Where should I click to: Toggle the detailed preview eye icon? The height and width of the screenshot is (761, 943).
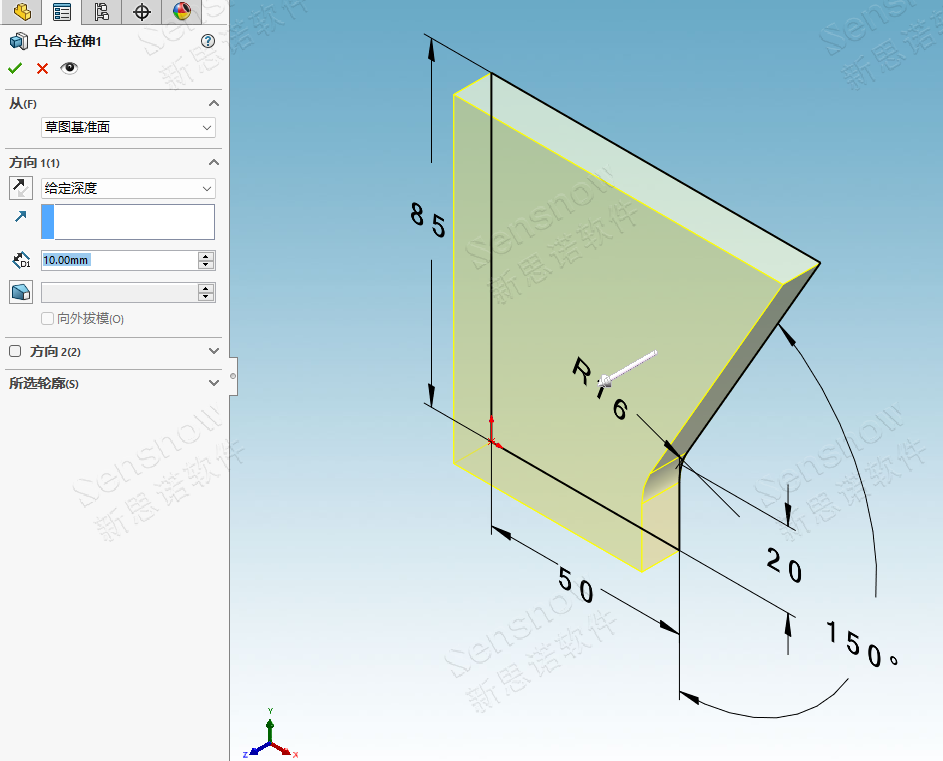point(69,68)
